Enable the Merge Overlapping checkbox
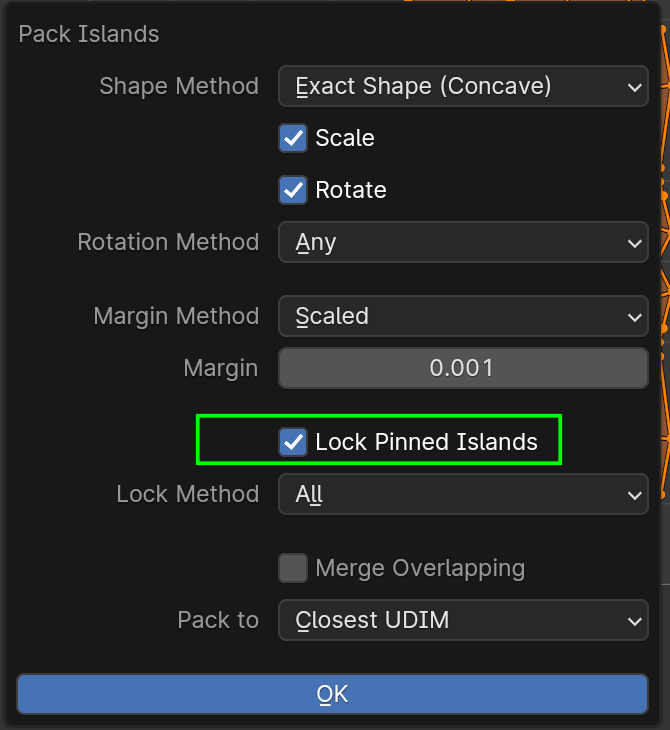 pyautogui.click(x=293, y=569)
